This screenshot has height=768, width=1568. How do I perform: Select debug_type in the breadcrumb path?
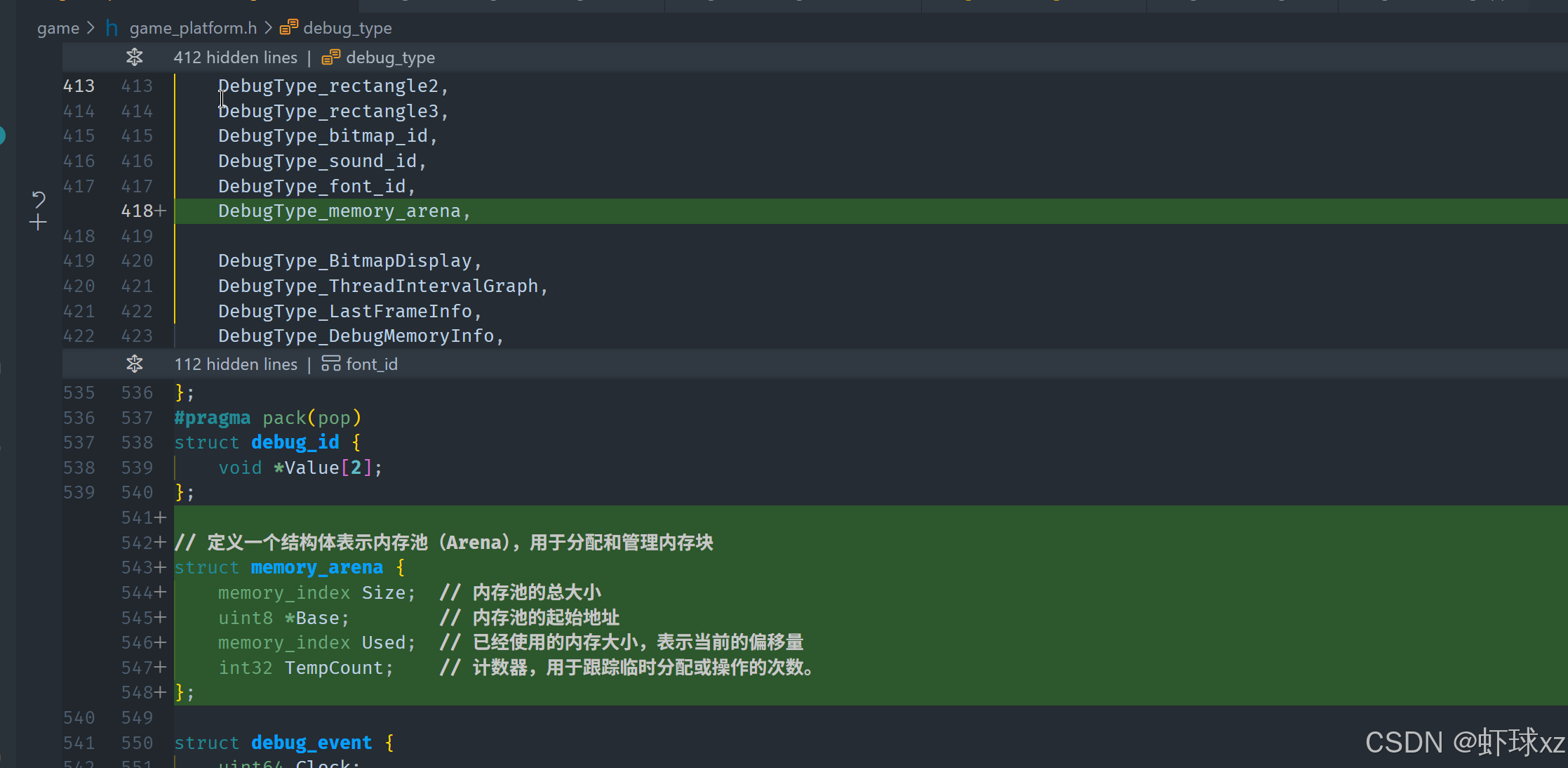(347, 28)
